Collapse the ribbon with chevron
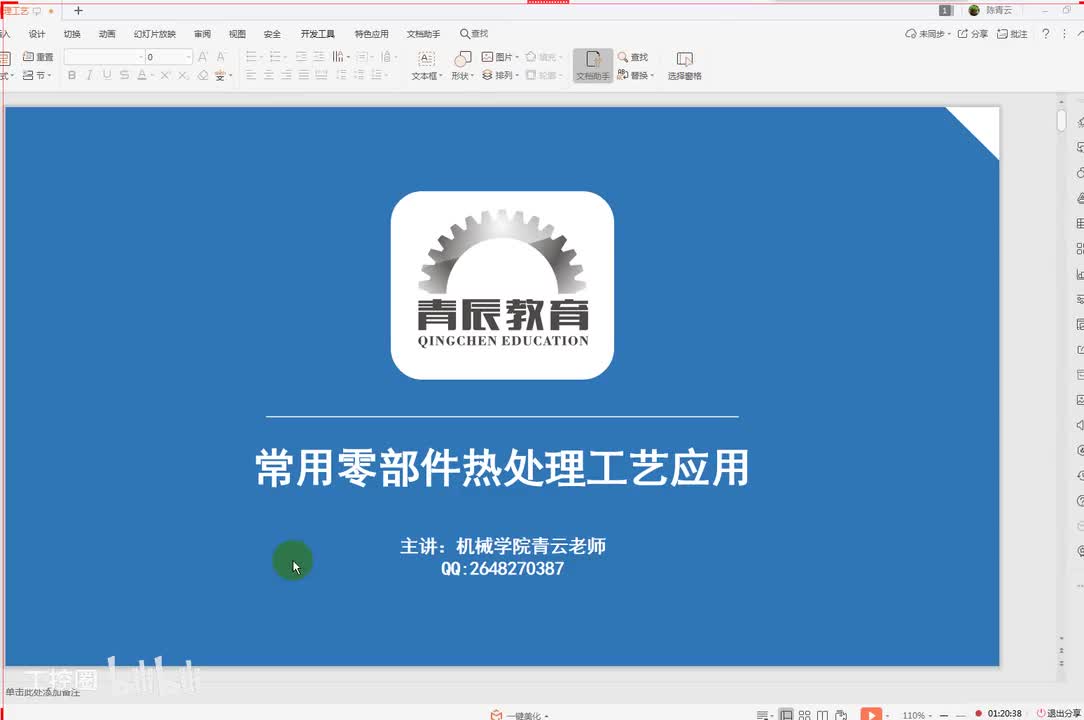 click(1080, 33)
